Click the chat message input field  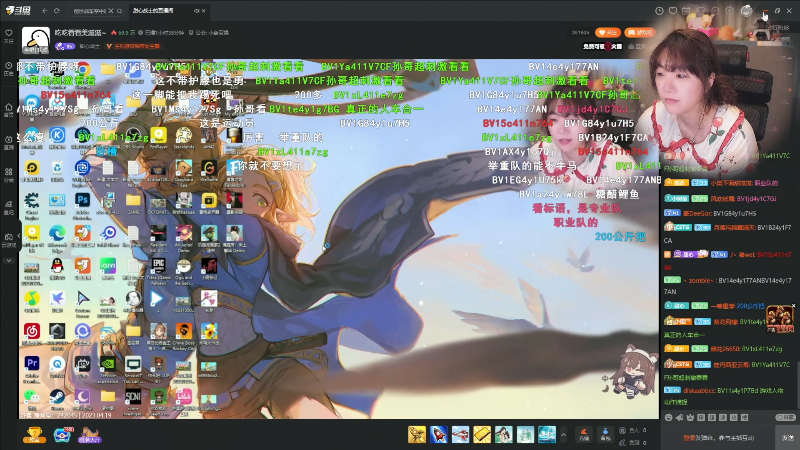(x=718, y=438)
